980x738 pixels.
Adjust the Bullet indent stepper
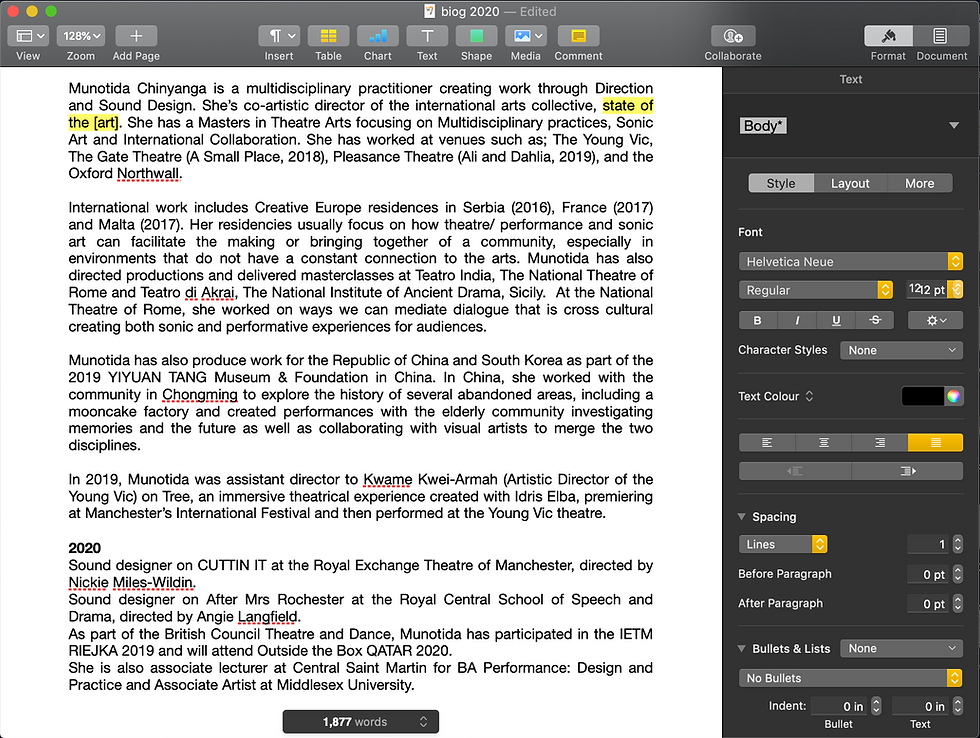pyautogui.click(x=876, y=706)
